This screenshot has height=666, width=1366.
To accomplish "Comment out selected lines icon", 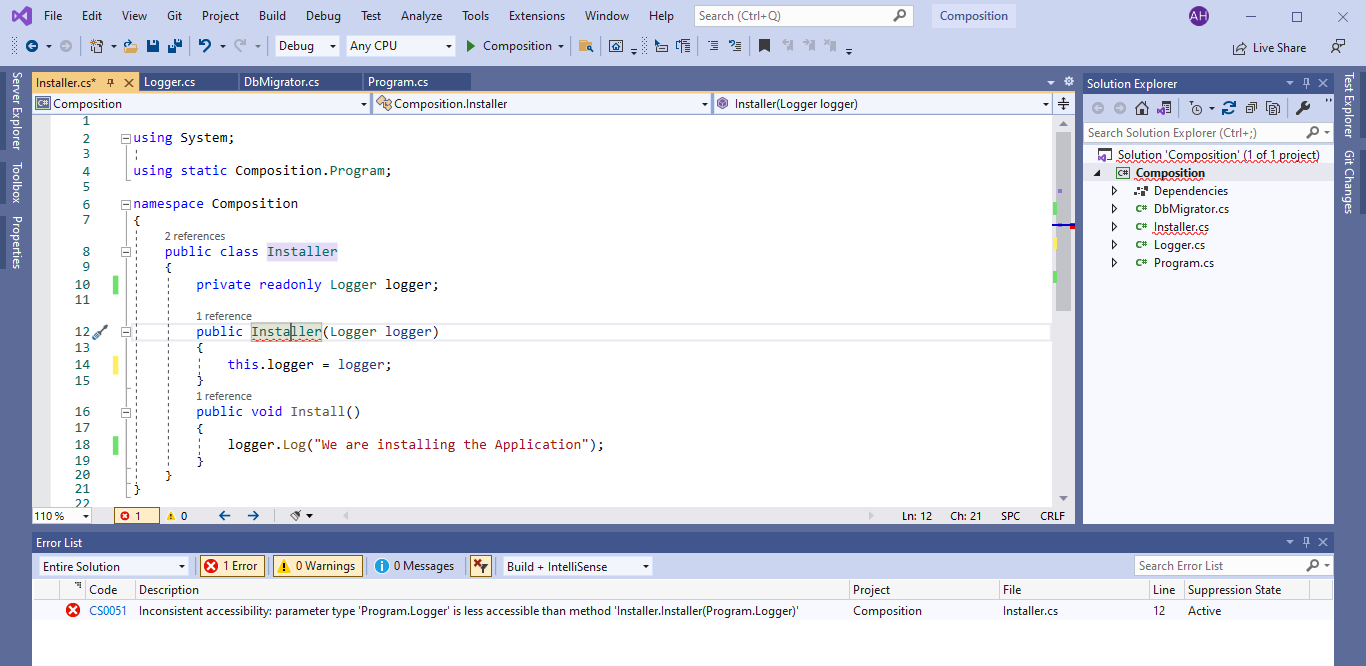I will [712, 46].
